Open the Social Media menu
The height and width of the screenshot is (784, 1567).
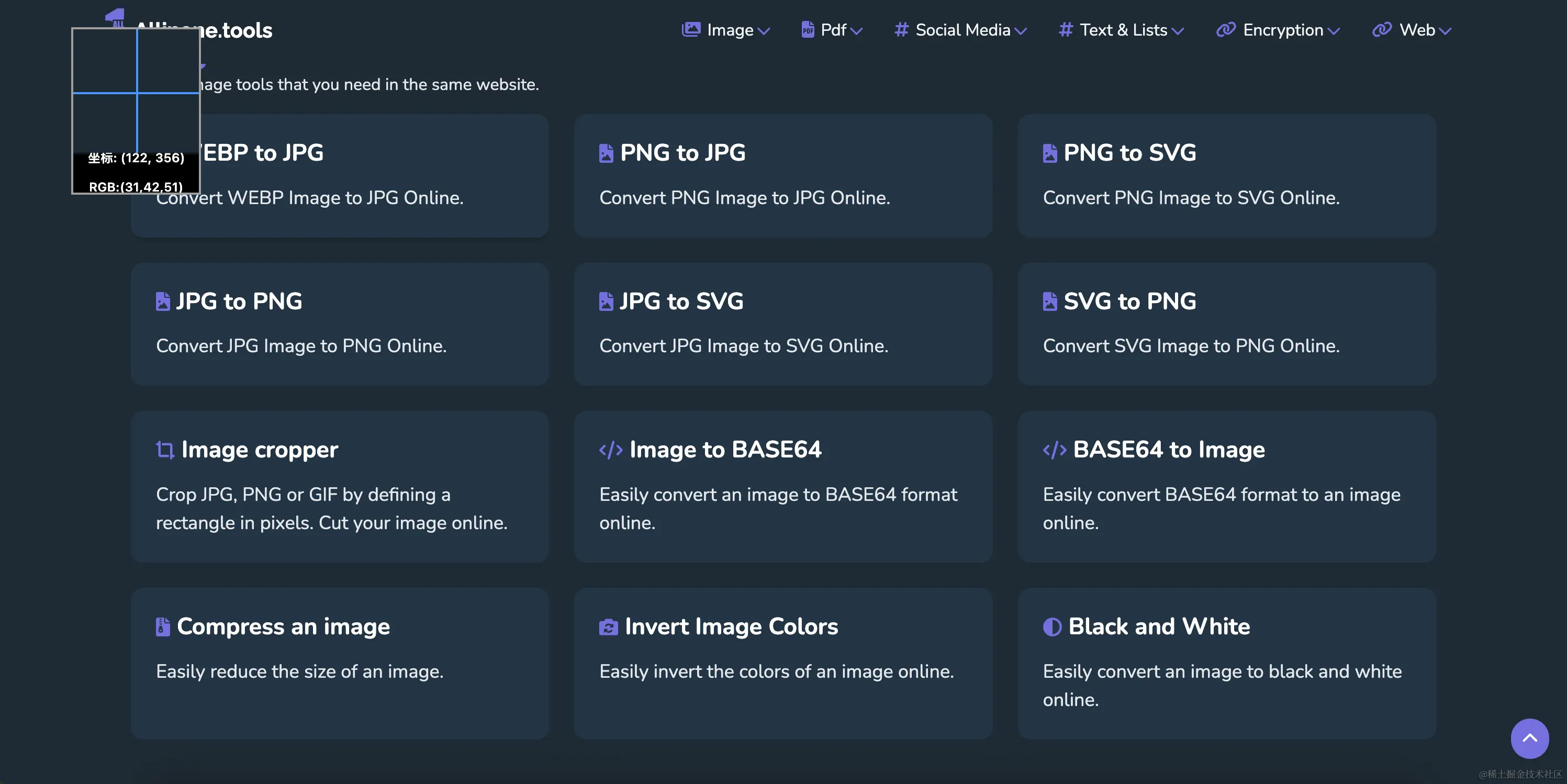pos(962,30)
